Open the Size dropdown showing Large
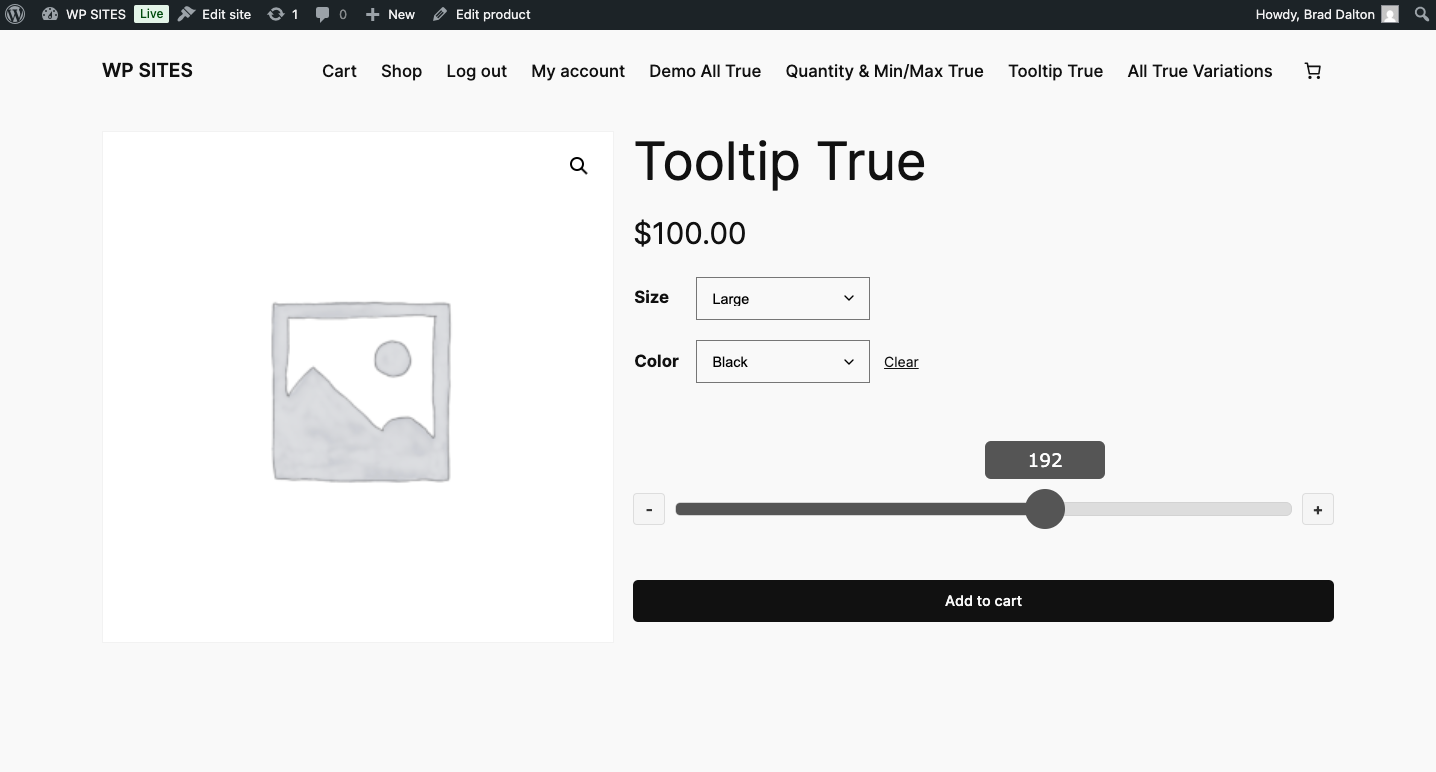 [x=782, y=298]
